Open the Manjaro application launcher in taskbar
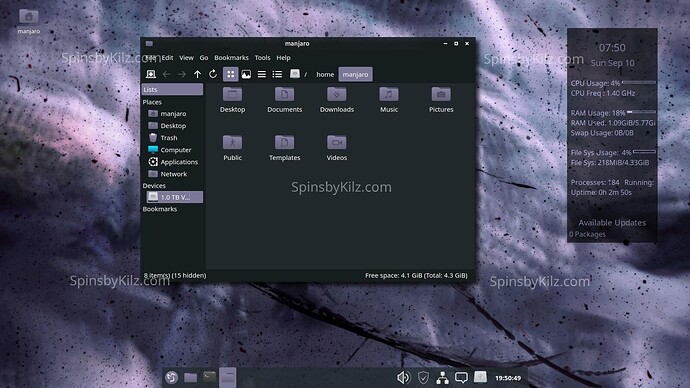Screen dimensions: 690x388 (172, 377)
